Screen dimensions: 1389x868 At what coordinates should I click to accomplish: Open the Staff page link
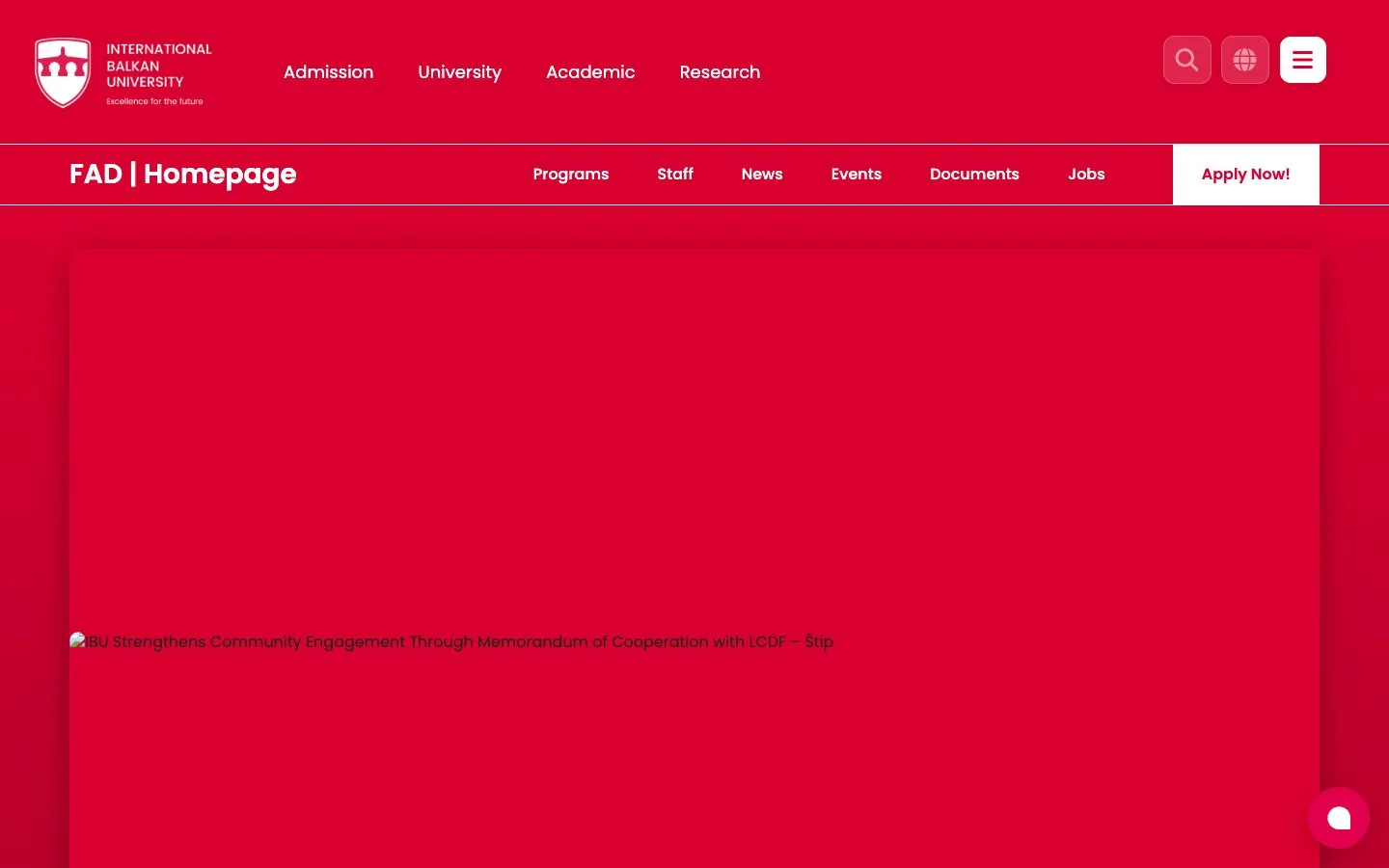click(x=675, y=175)
